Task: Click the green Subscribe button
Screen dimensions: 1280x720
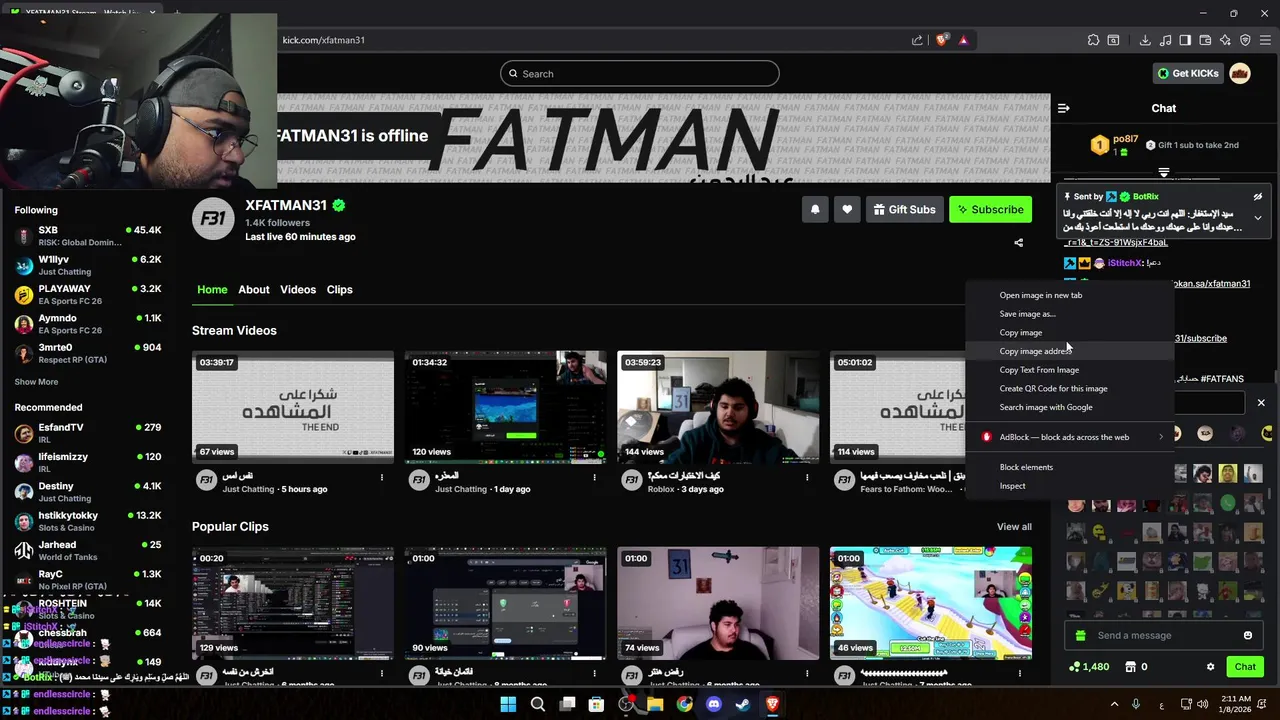Action: (x=990, y=209)
